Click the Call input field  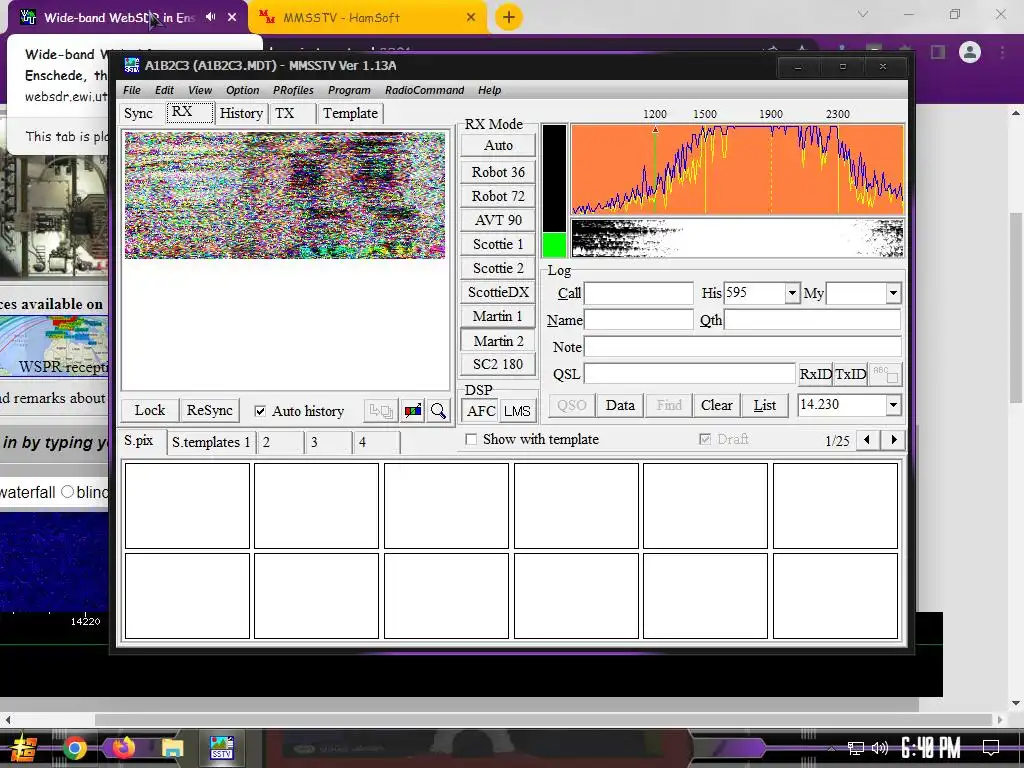click(x=639, y=293)
